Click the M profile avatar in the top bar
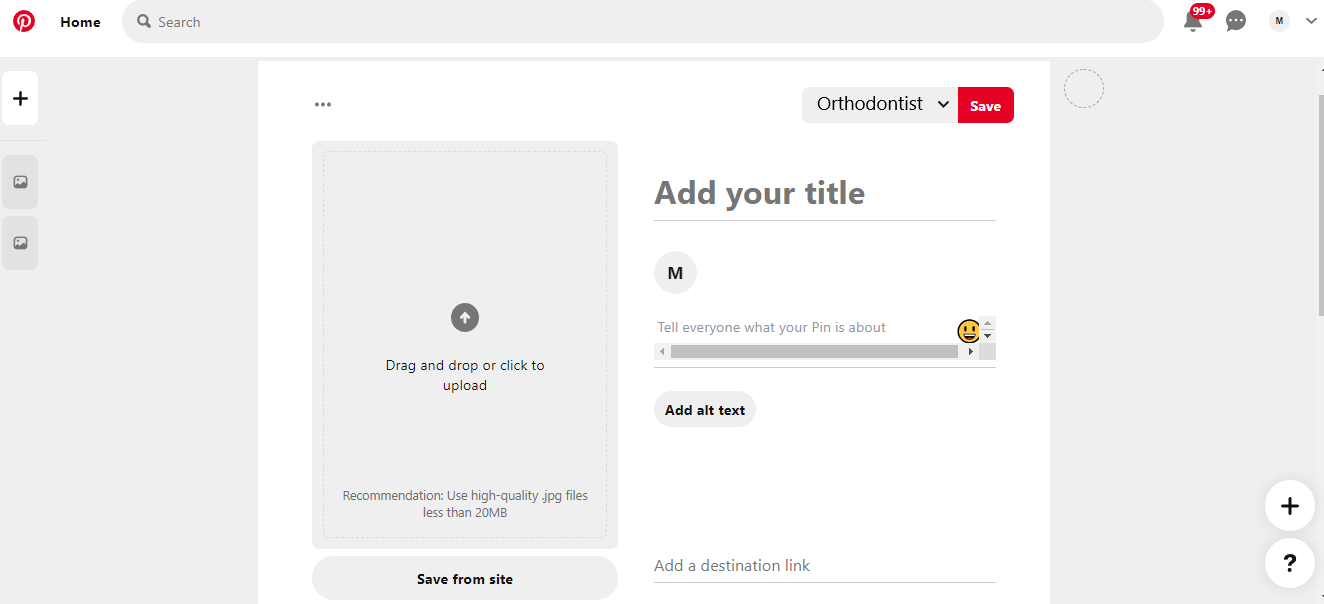Screen dimensions: 1324x604 tap(1278, 20)
